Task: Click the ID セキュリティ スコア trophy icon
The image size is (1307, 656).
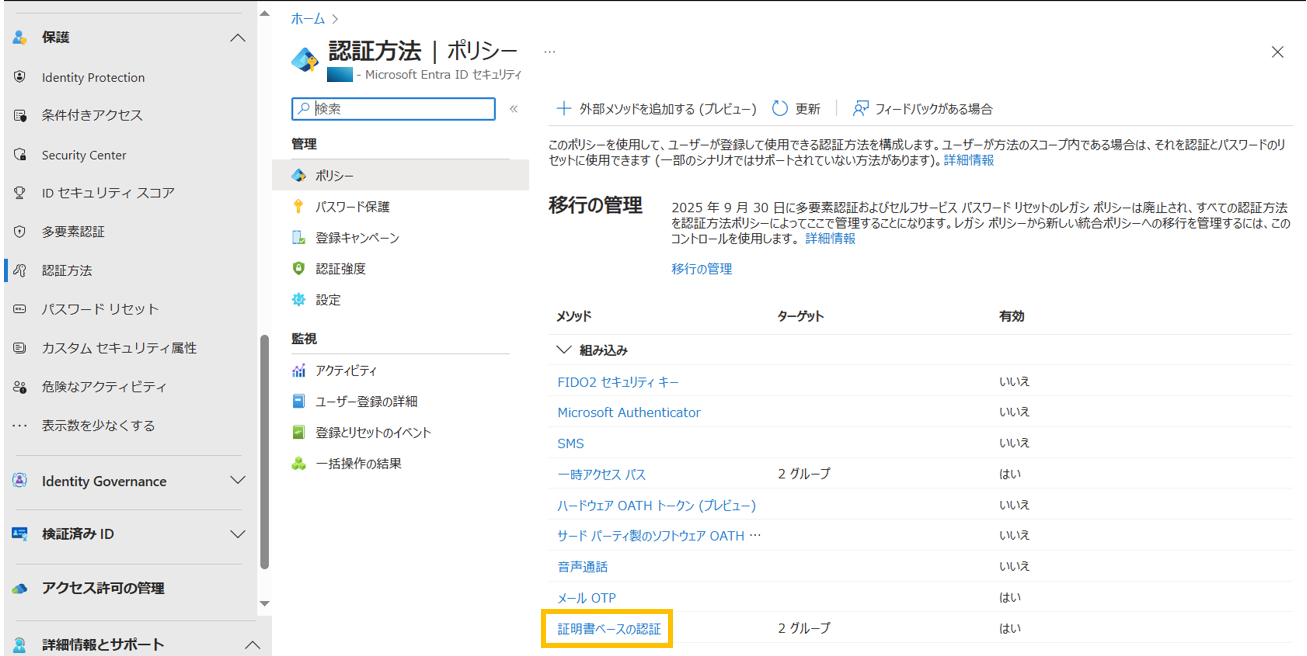Action: pos(19,192)
